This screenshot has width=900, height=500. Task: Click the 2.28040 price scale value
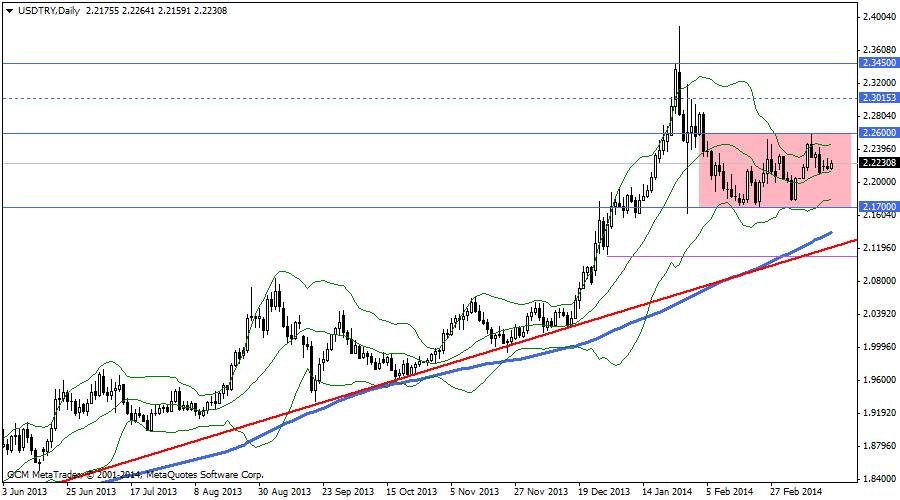[x=879, y=115]
